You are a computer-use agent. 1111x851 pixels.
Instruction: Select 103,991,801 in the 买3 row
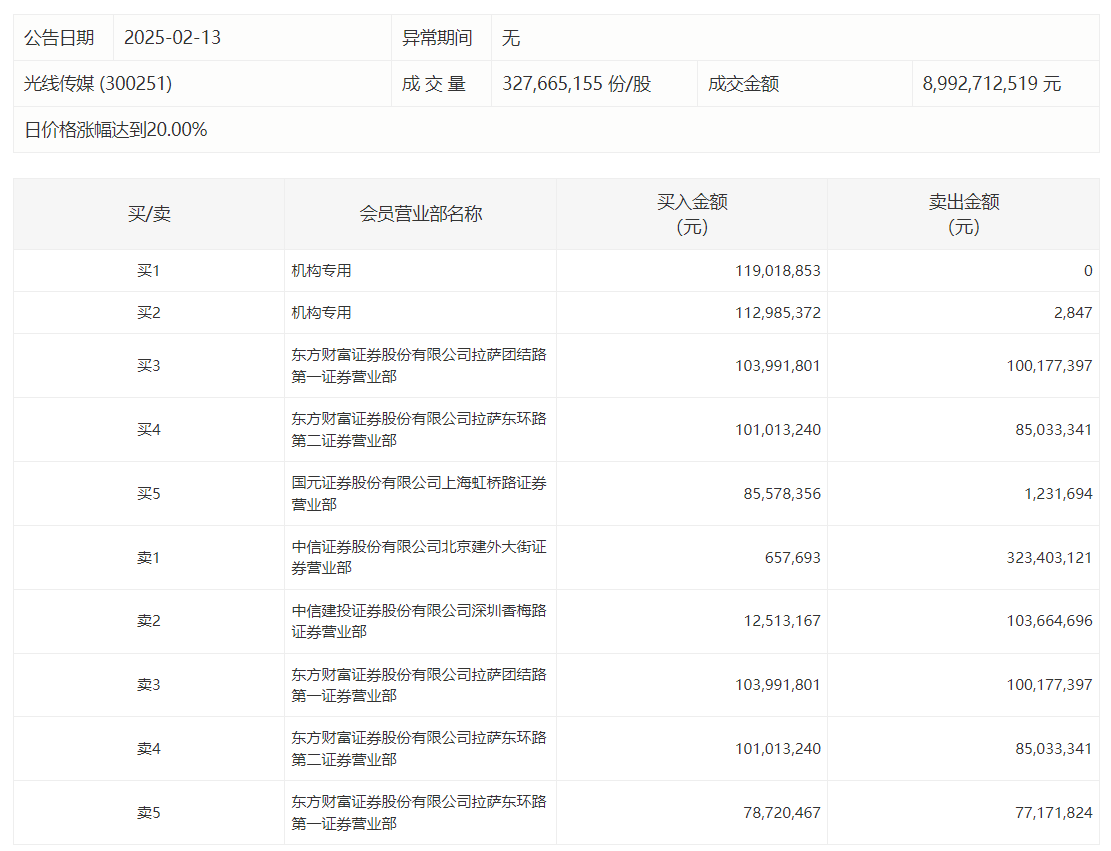[777, 366]
